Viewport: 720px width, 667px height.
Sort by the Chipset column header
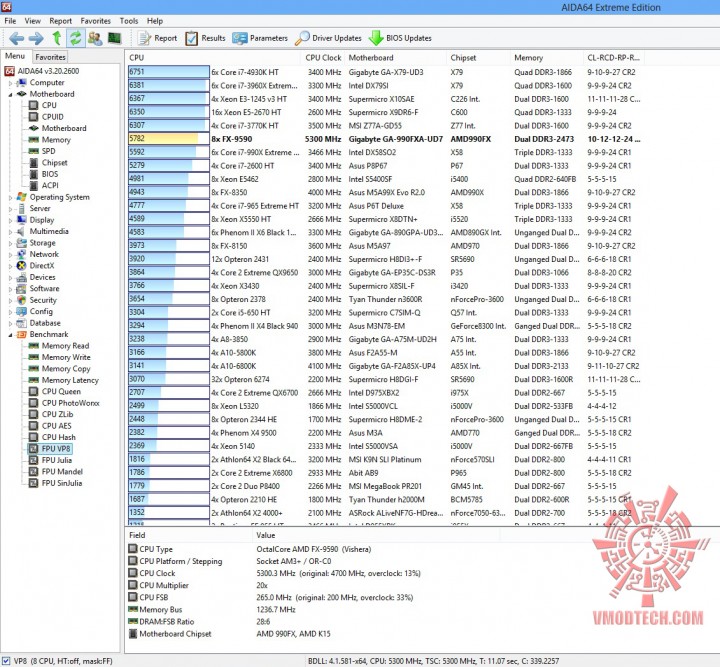coord(463,58)
